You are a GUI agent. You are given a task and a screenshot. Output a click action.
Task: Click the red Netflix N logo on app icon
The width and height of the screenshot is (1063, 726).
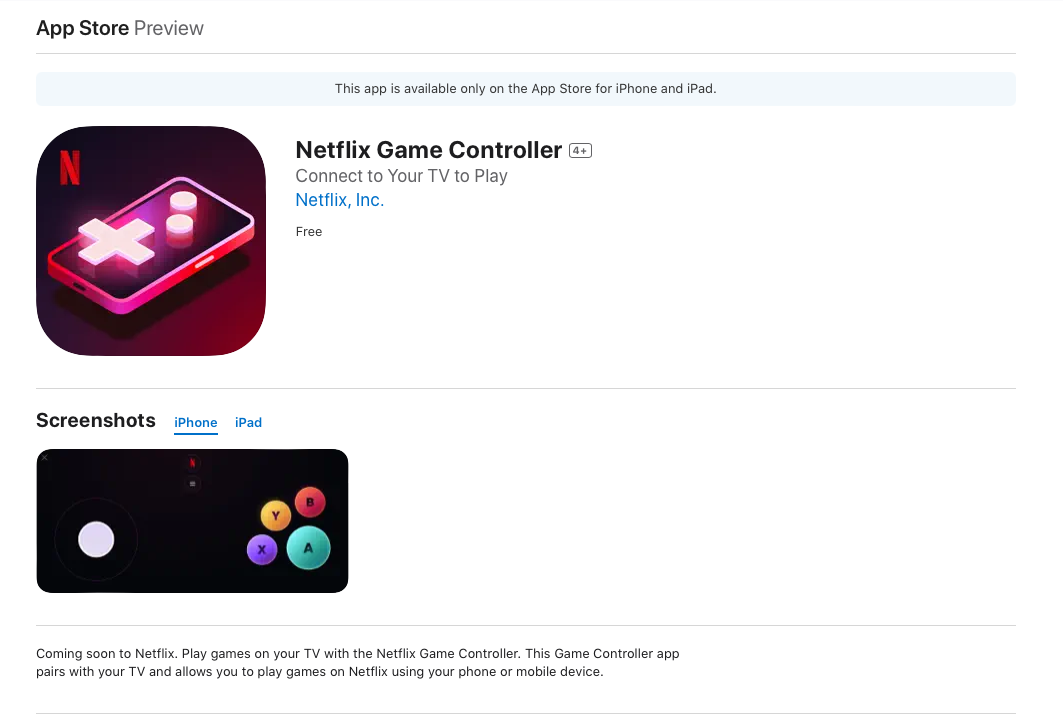coord(70,167)
